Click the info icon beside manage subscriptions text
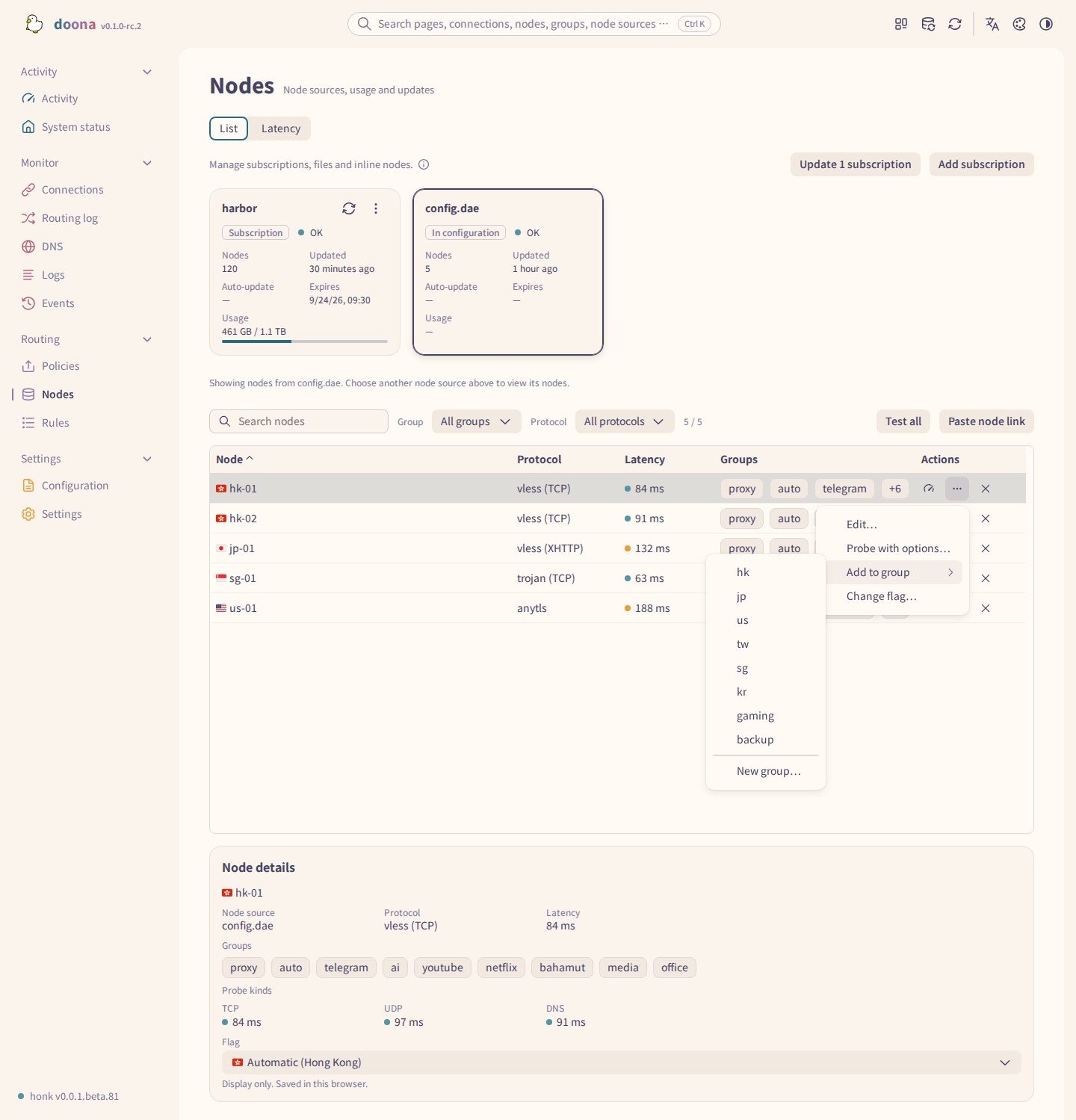The height and width of the screenshot is (1120, 1076). 424,164
